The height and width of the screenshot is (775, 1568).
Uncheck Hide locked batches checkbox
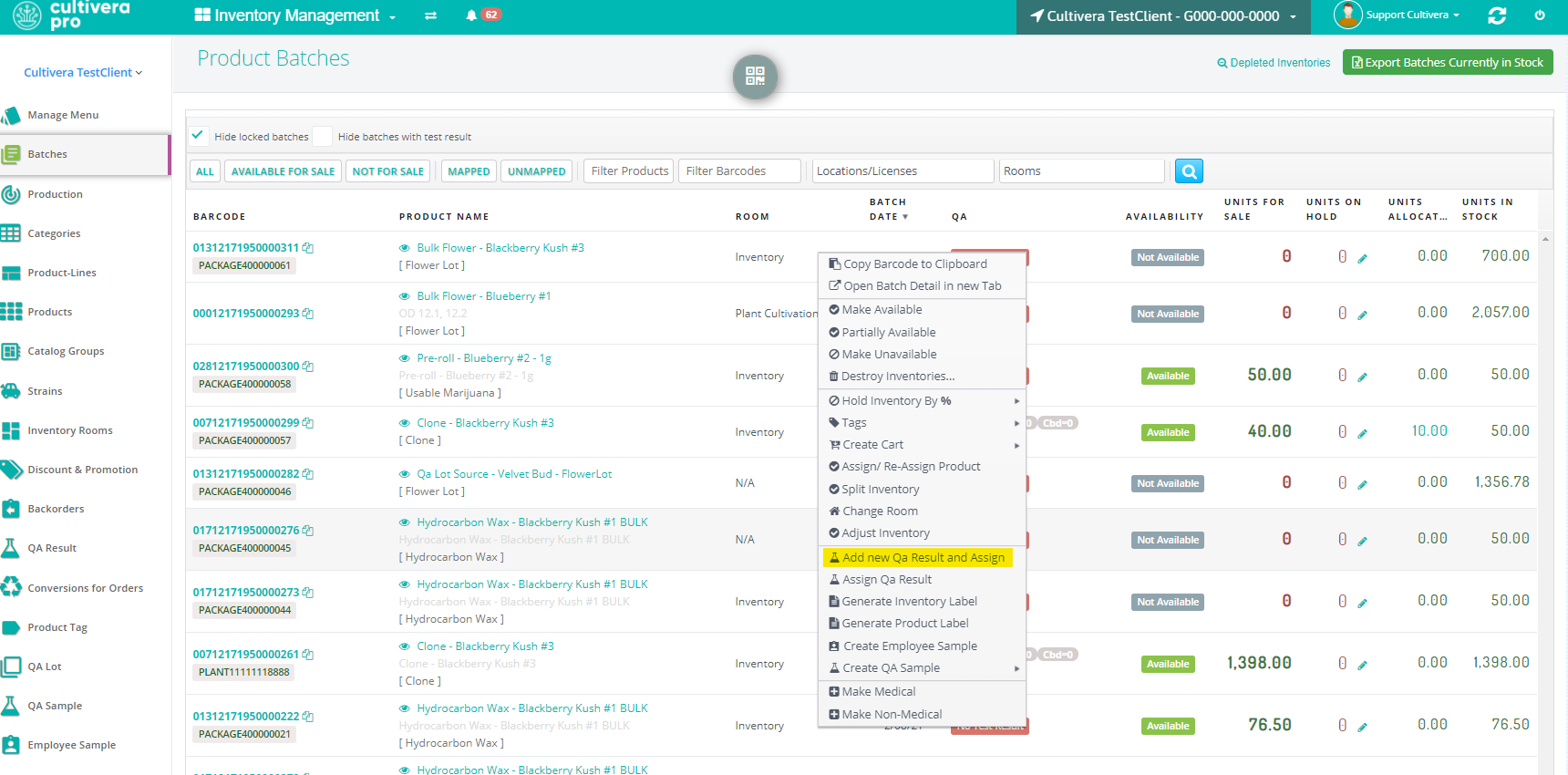pos(198,136)
